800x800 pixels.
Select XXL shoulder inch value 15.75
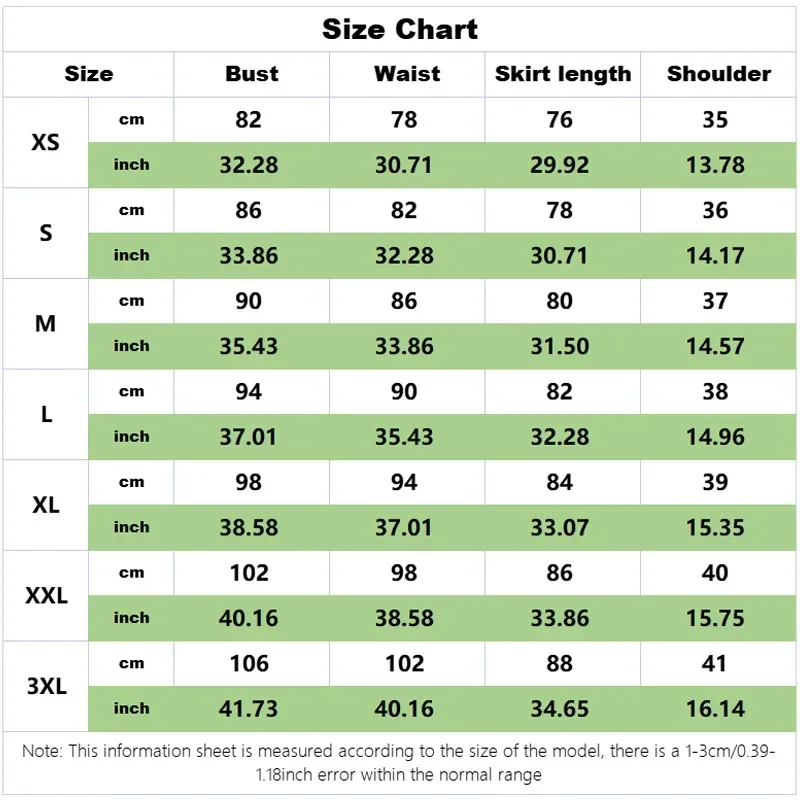716,618
